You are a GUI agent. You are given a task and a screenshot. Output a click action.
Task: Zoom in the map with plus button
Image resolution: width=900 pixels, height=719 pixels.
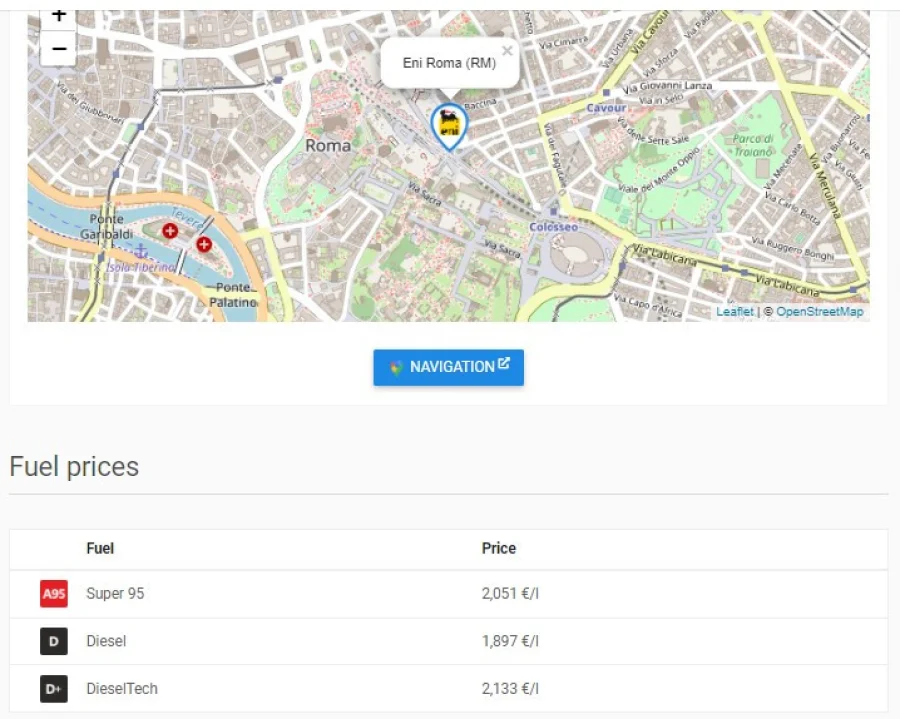pyautogui.click(x=59, y=17)
